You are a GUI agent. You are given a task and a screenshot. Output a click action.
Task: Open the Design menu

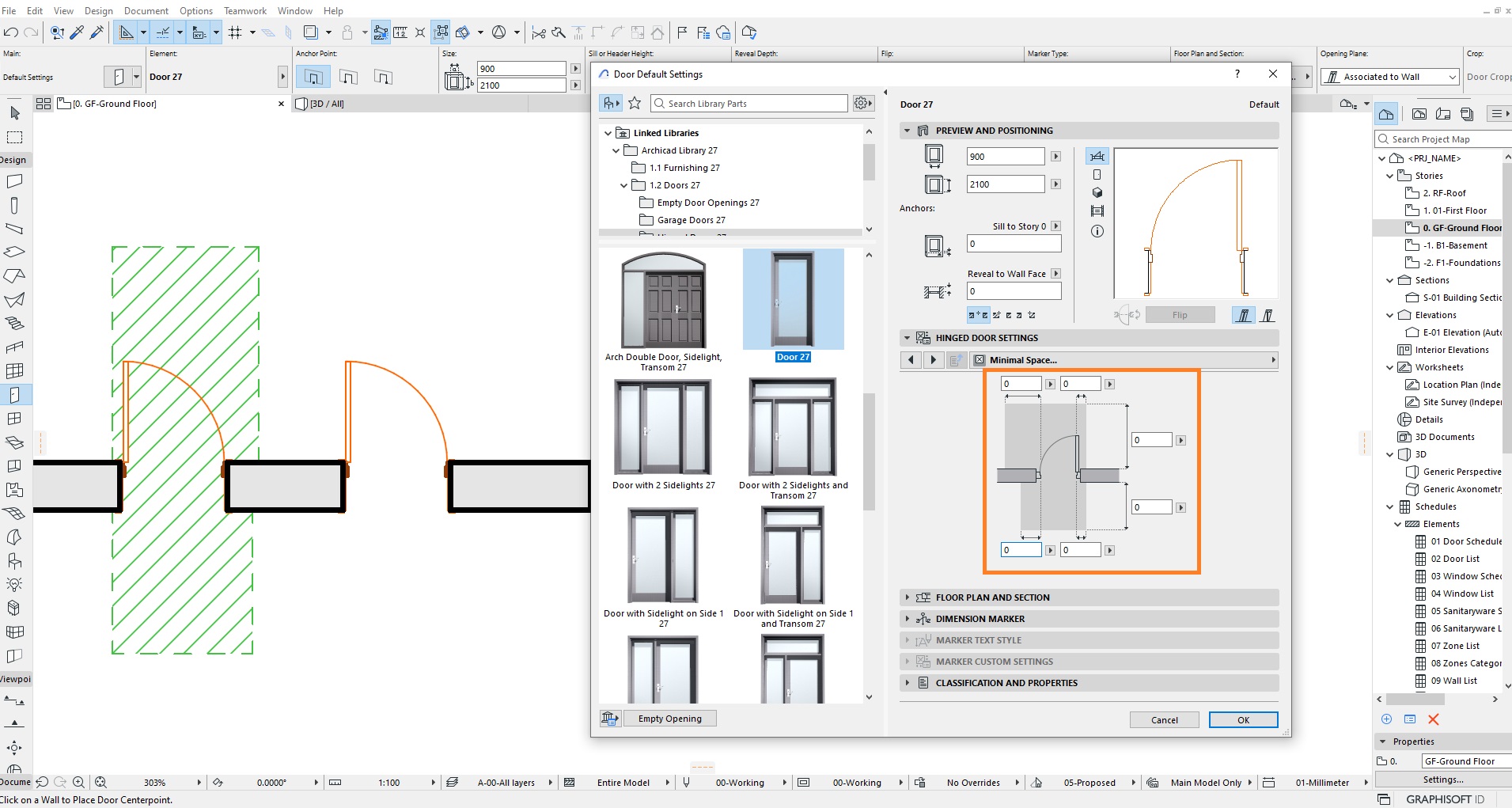[99, 10]
